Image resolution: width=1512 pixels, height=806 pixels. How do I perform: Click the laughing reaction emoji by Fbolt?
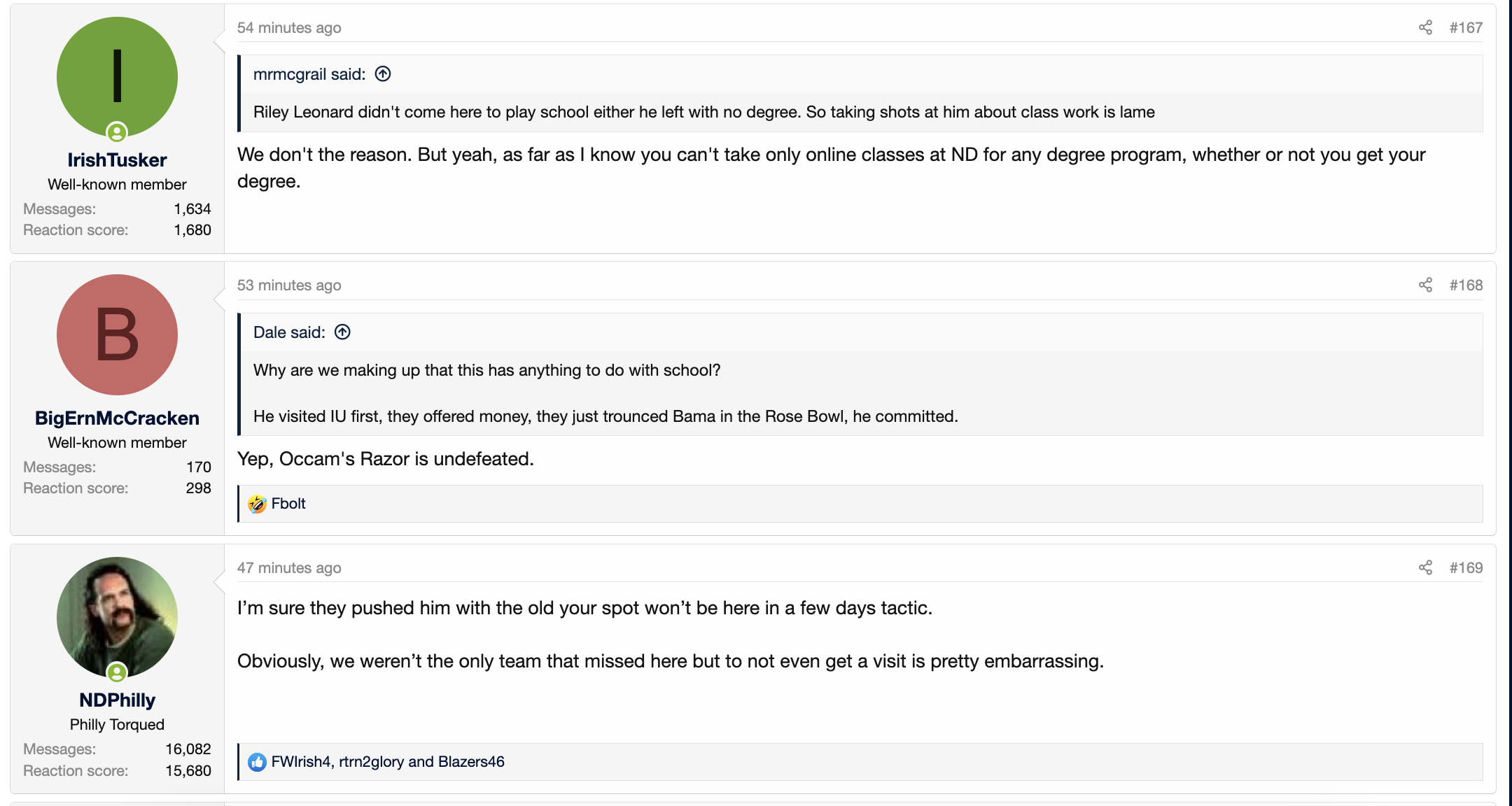click(x=257, y=504)
